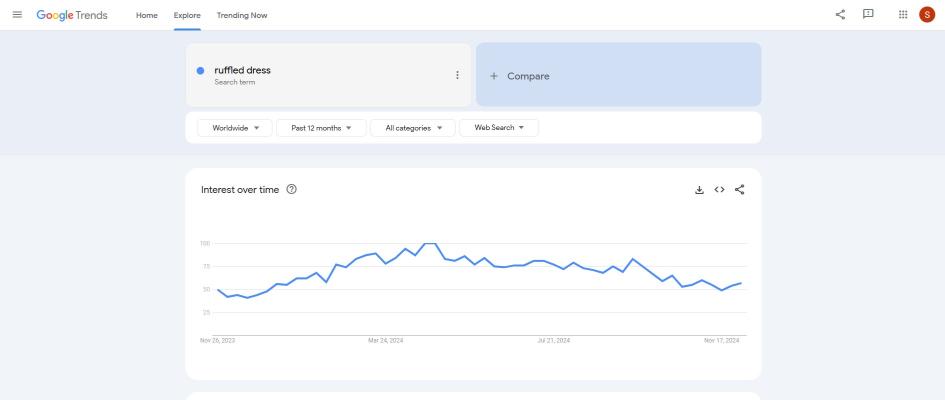945x400 pixels.
Task: Expand the Worldwide region dropdown
Action: pyautogui.click(x=236, y=128)
